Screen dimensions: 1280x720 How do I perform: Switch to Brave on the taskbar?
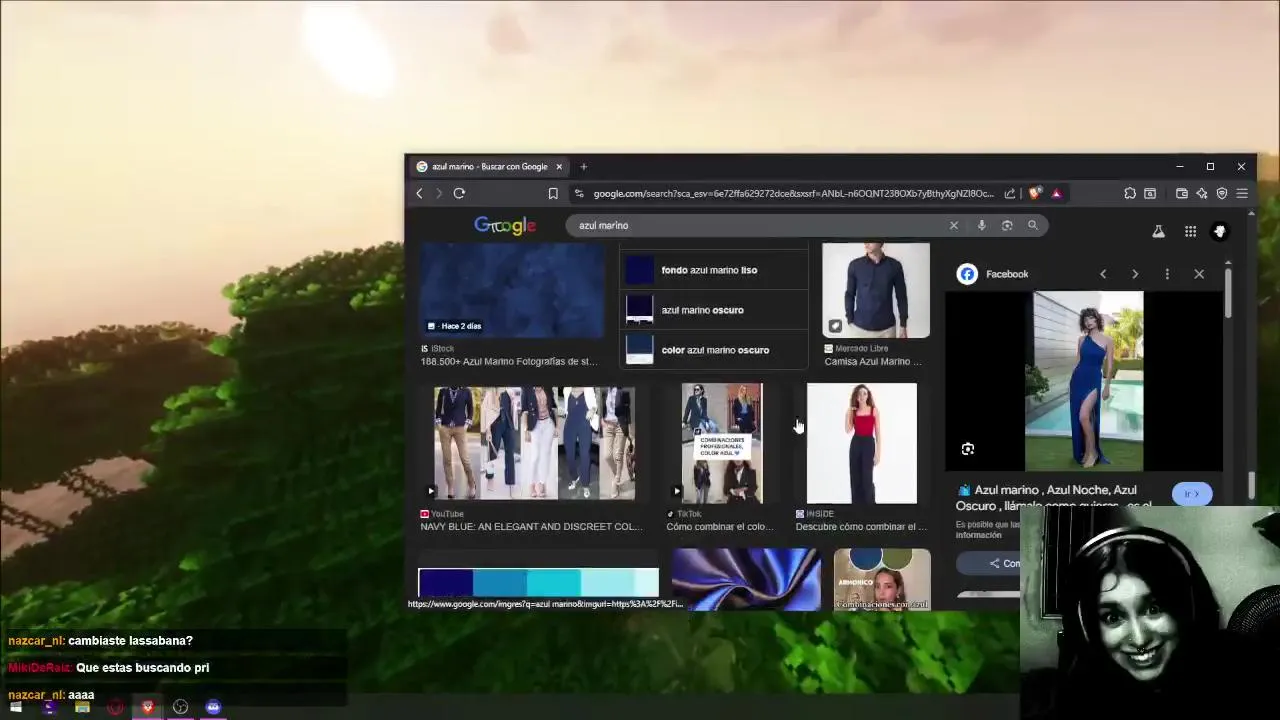click(x=148, y=707)
